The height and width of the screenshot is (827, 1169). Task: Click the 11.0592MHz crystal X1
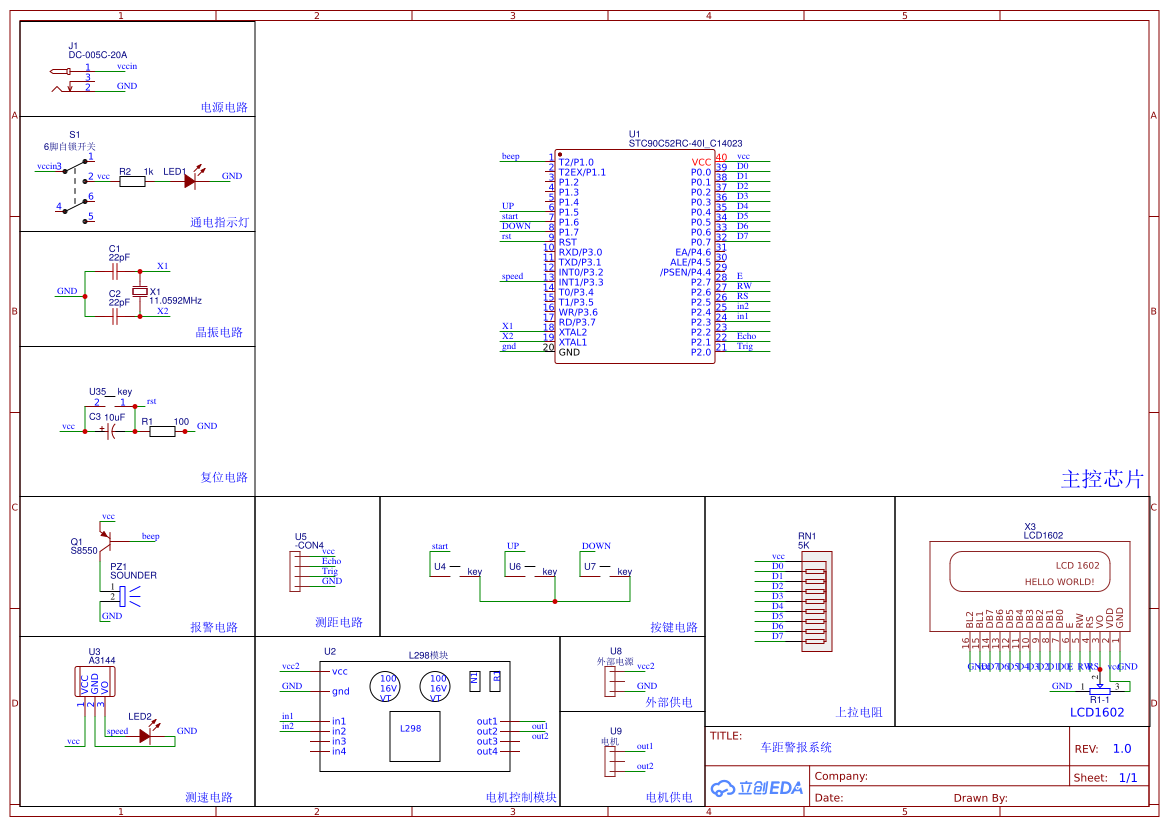tap(140, 291)
